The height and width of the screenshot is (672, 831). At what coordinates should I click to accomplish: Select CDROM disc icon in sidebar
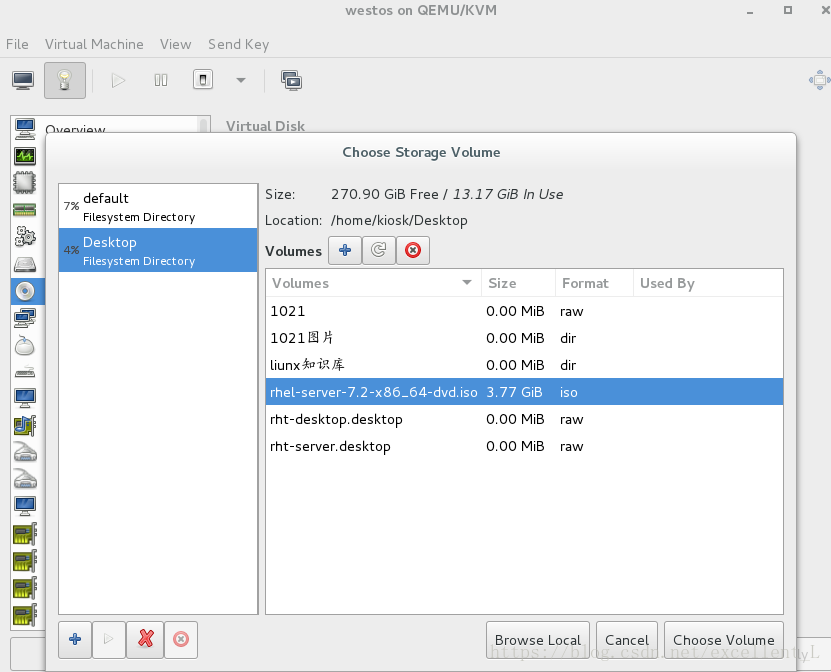click(25, 291)
